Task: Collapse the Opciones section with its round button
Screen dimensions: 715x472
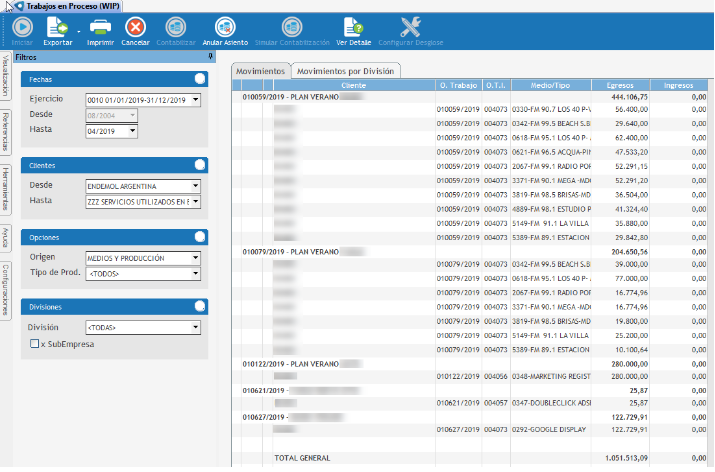Action: pos(202,237)
